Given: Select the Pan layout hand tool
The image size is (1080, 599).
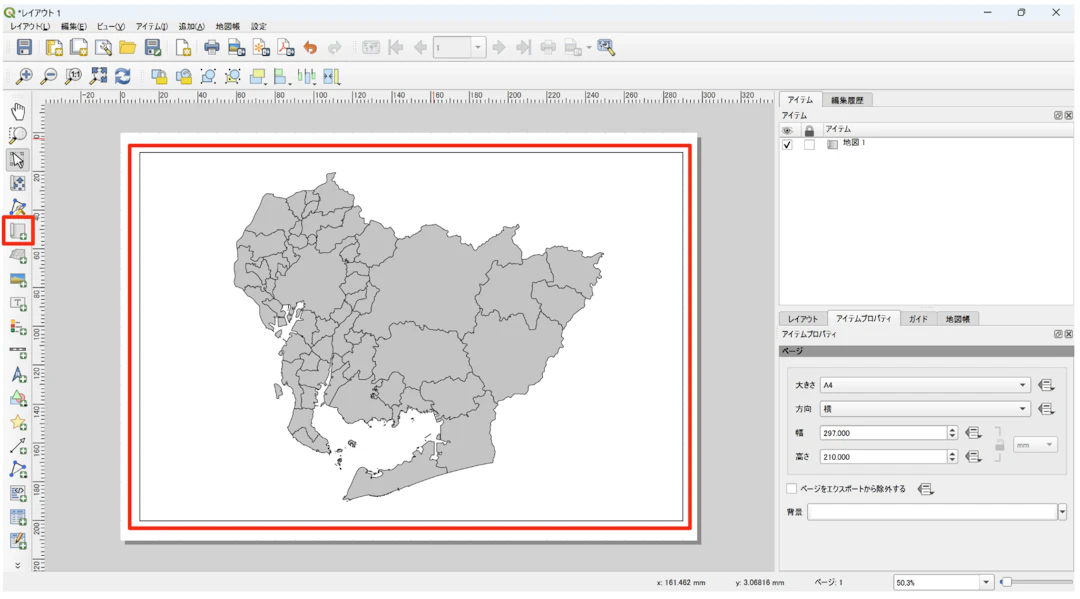Looking at the screenshot, I should [x=18, y=111].
